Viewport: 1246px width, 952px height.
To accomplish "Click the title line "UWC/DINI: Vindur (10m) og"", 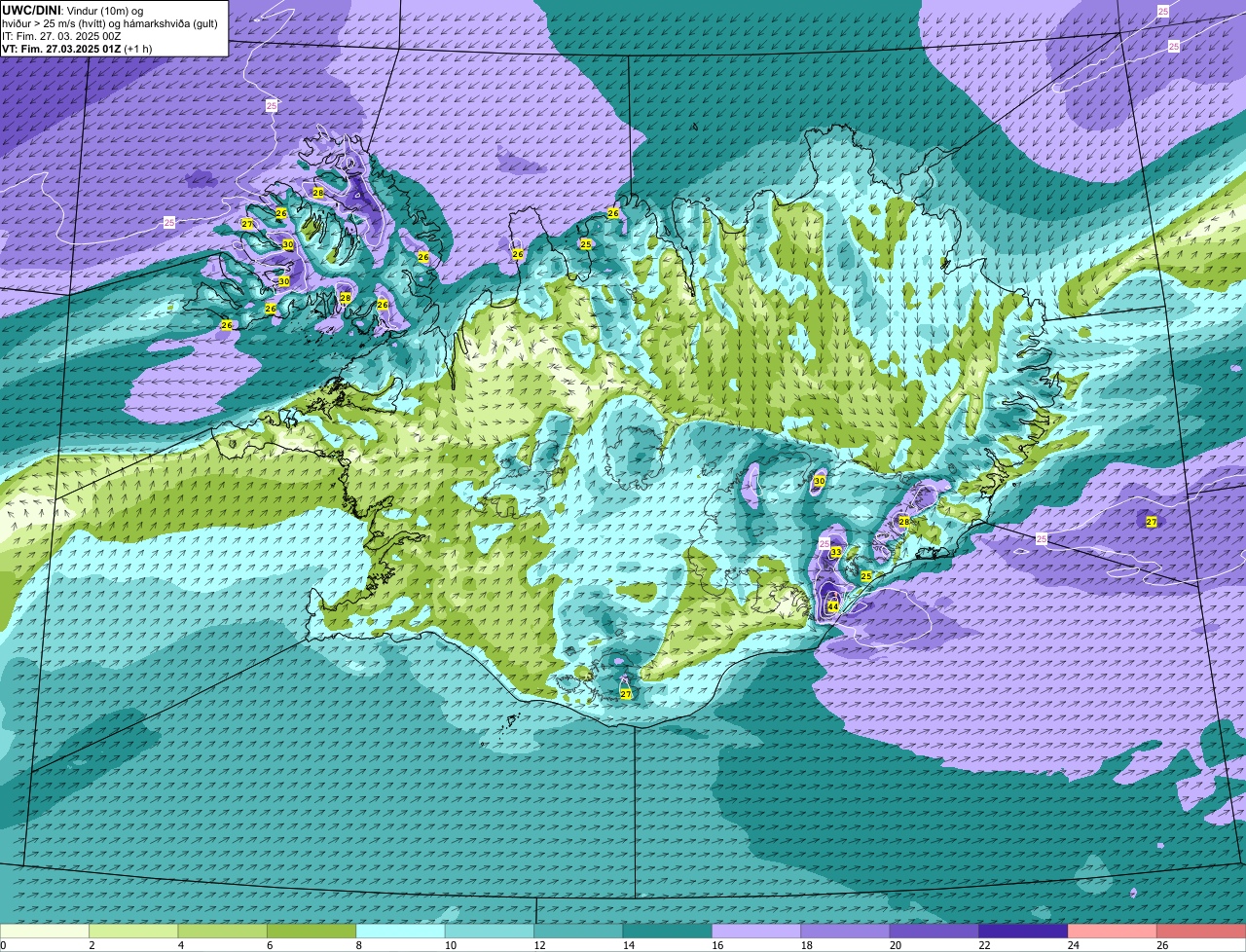I will pos(73,10).
